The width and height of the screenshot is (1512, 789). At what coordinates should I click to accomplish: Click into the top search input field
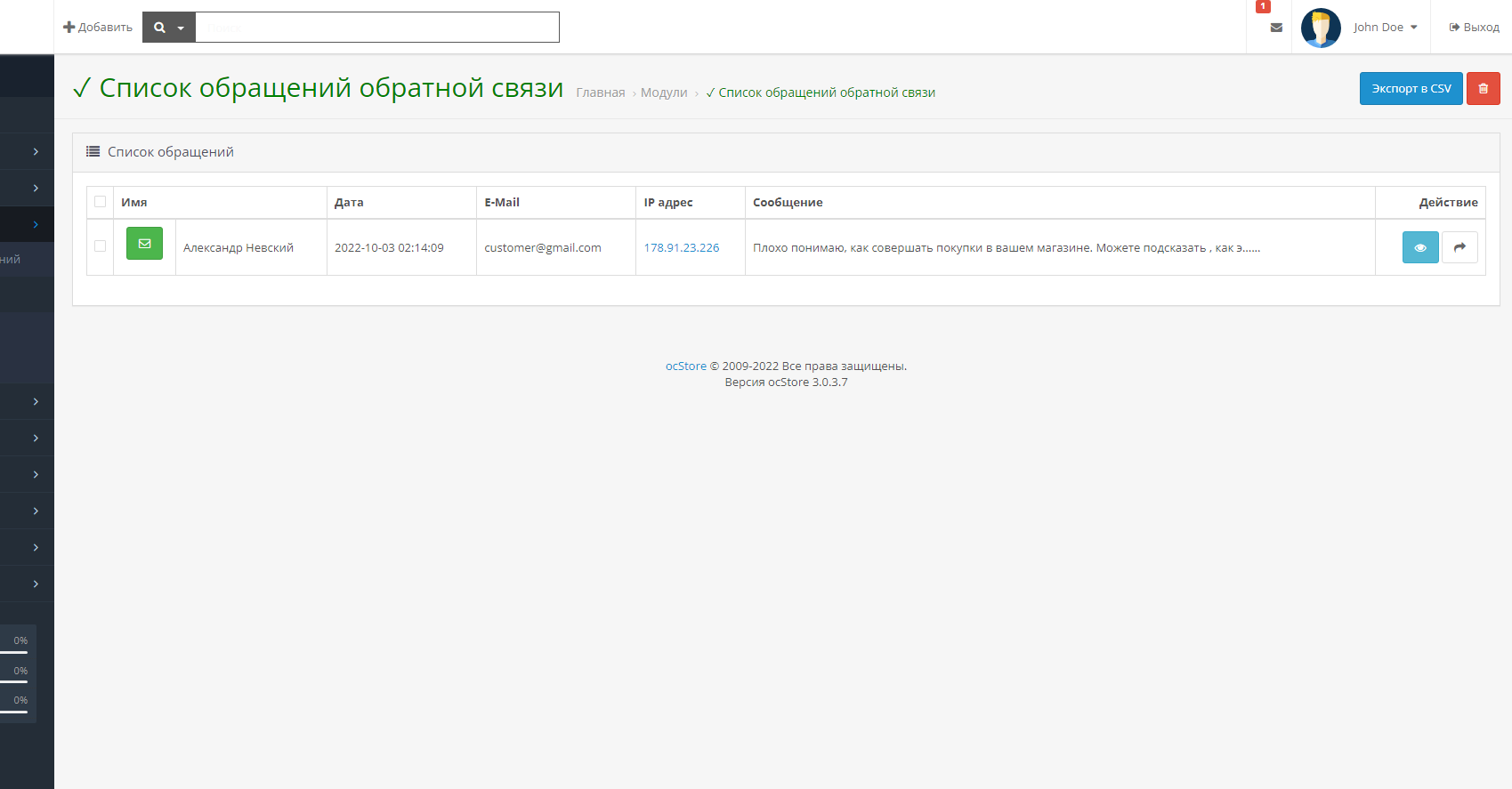pos(376,28)
